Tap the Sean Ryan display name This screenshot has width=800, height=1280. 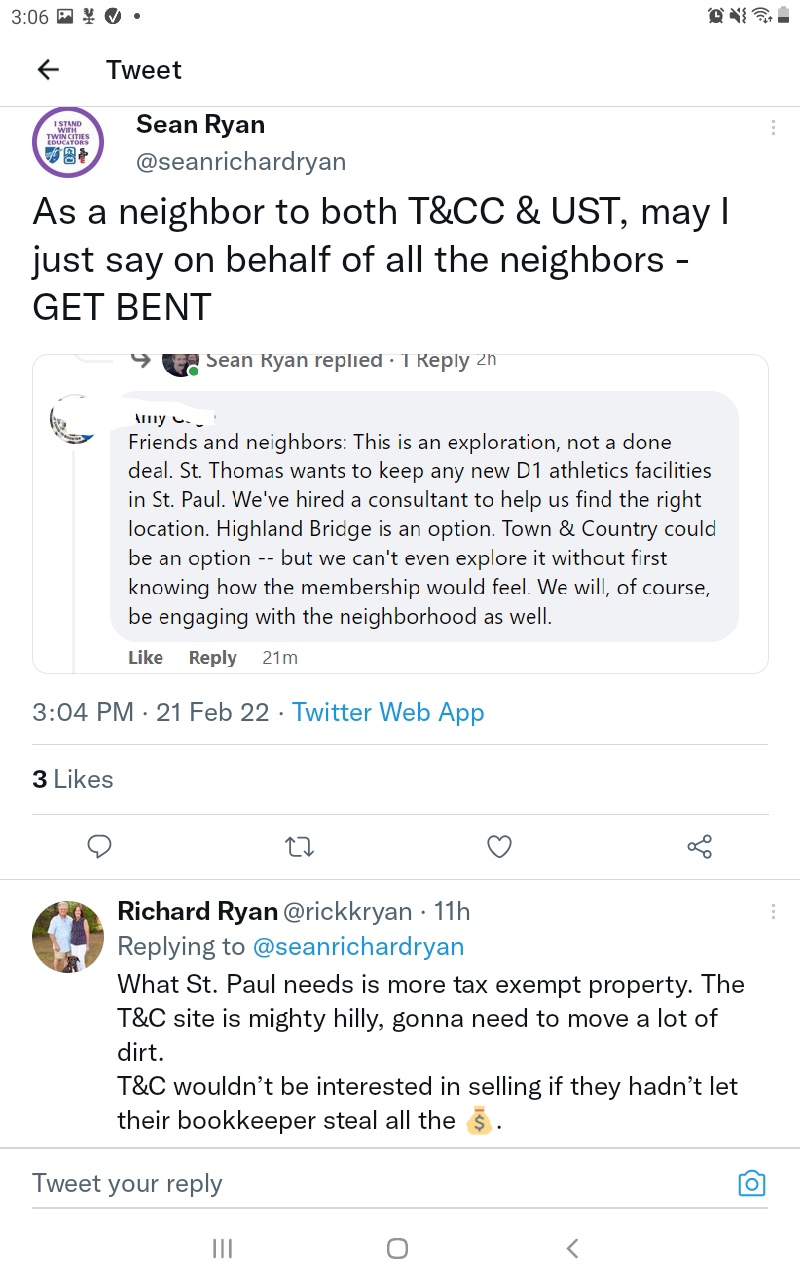coord(200,124)
